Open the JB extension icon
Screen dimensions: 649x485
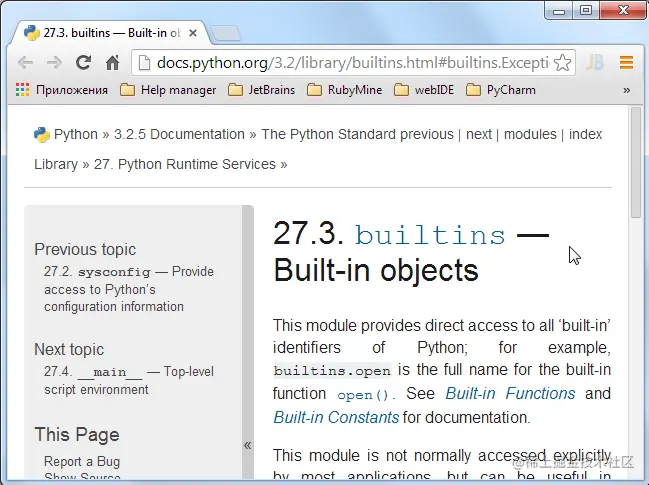coord(595,62)
